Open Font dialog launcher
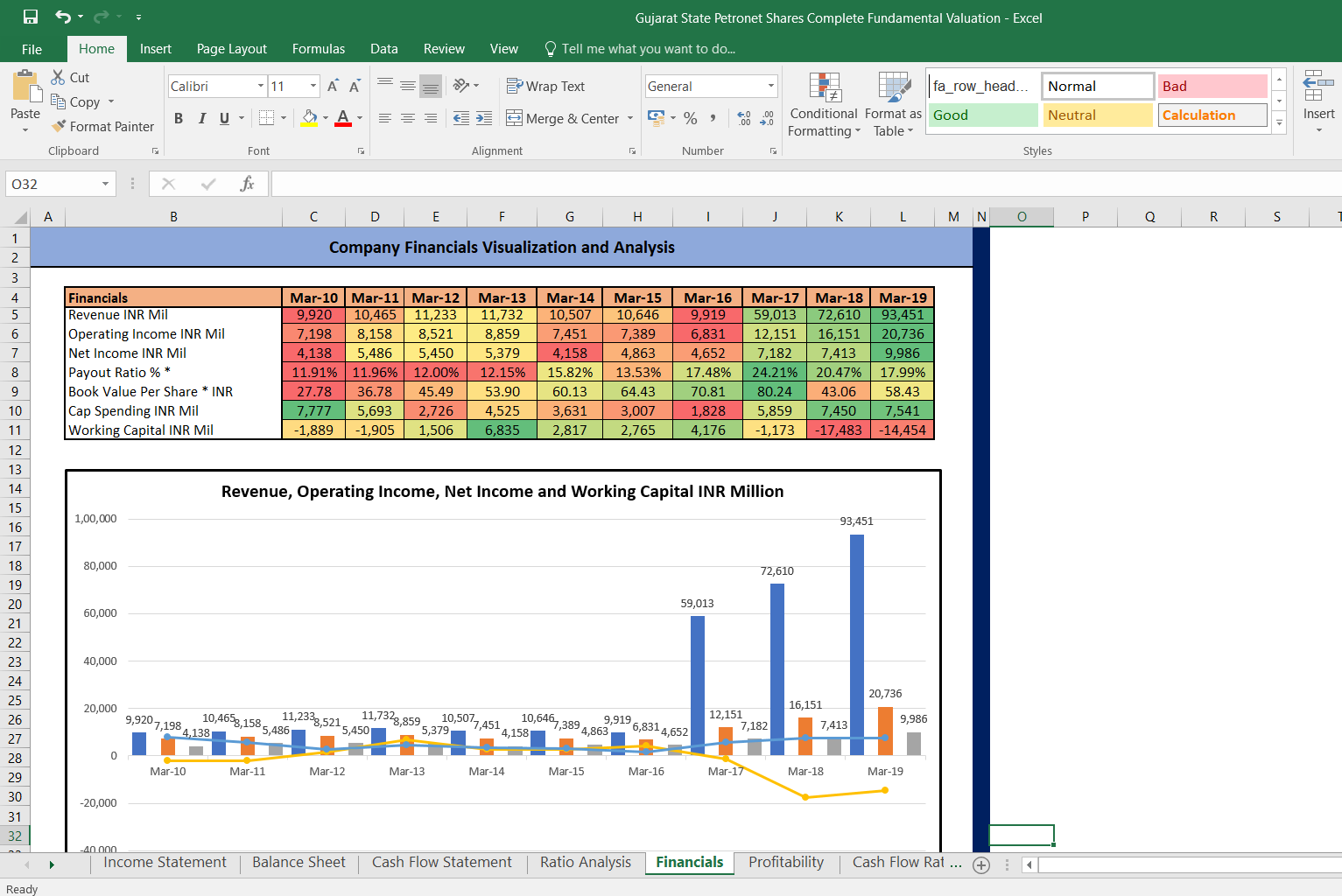Viewport: 1342px width, 896px height. point(361,151)
